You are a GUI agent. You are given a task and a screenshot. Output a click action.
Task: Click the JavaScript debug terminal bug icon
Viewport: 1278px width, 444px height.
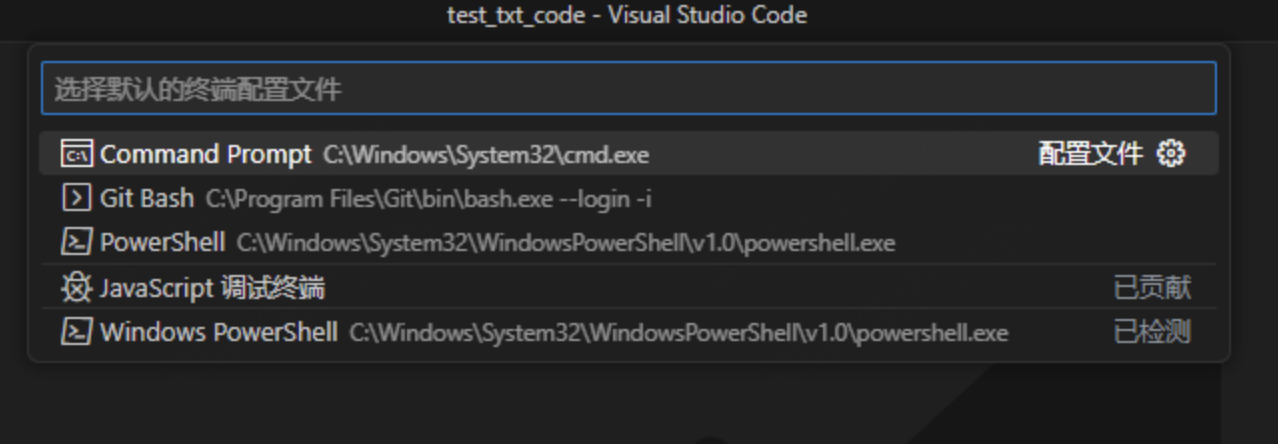click(x=76, y=288)
